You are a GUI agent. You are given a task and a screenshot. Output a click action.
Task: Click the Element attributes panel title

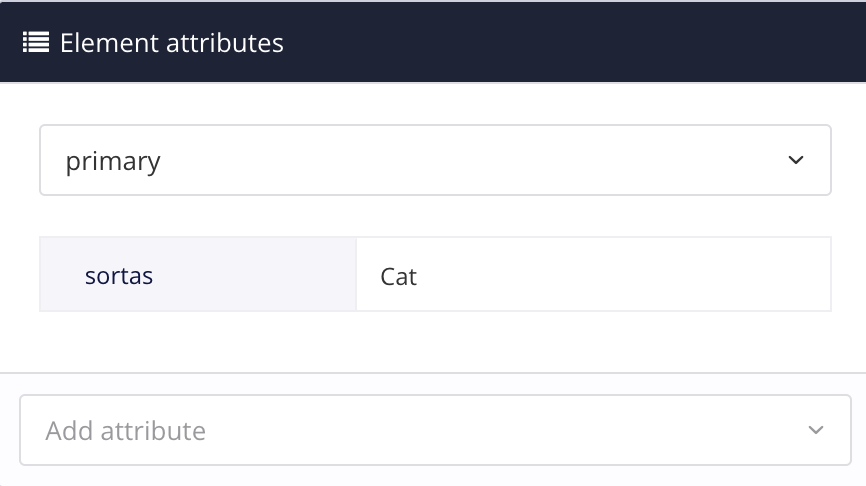point(172,43)
